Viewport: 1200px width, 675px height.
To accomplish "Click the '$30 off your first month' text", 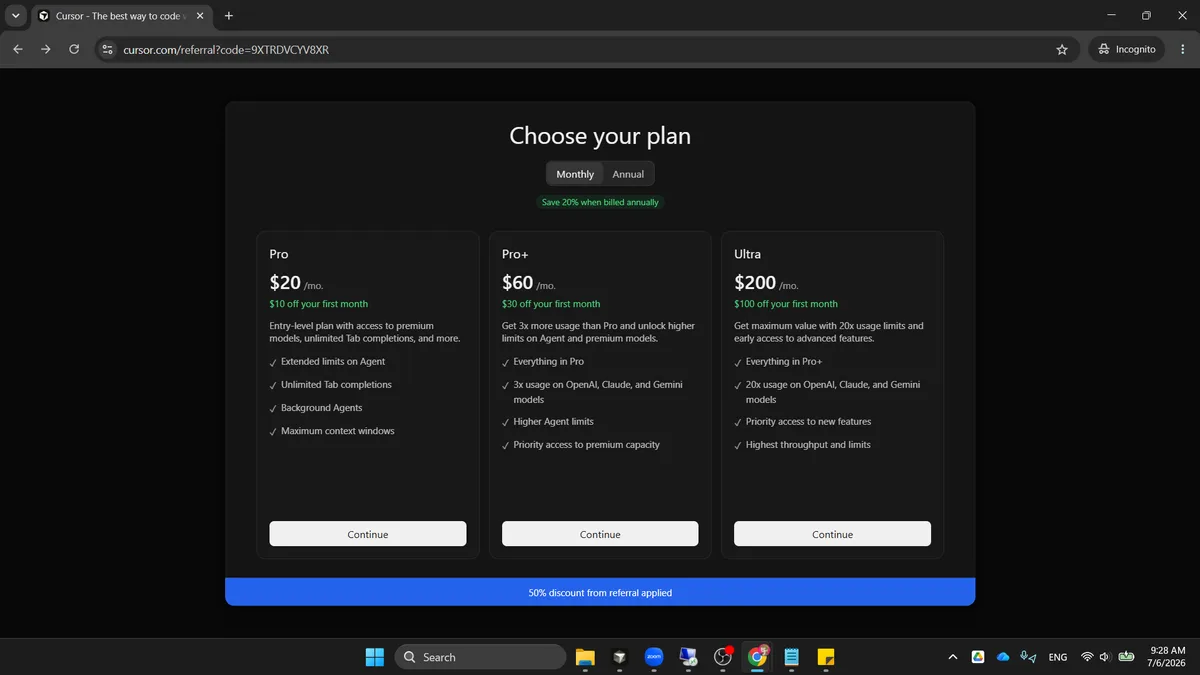I will tap(551, 304).
